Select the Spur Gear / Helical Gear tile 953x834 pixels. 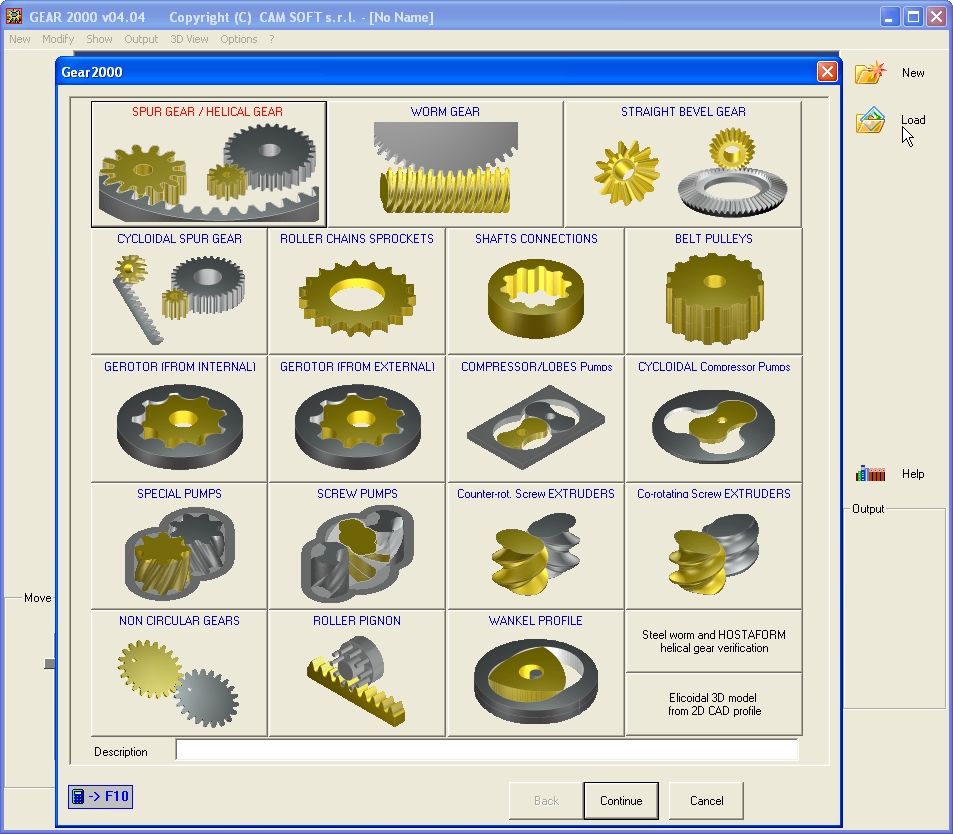[208, 164]
